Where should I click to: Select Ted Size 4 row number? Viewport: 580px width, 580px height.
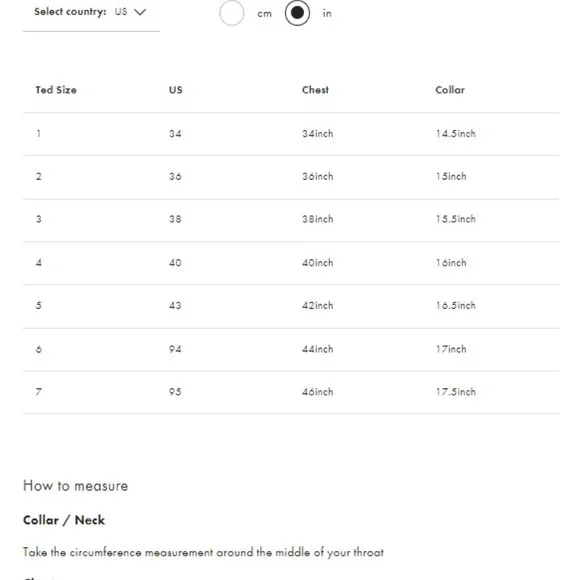pos(38,263)
